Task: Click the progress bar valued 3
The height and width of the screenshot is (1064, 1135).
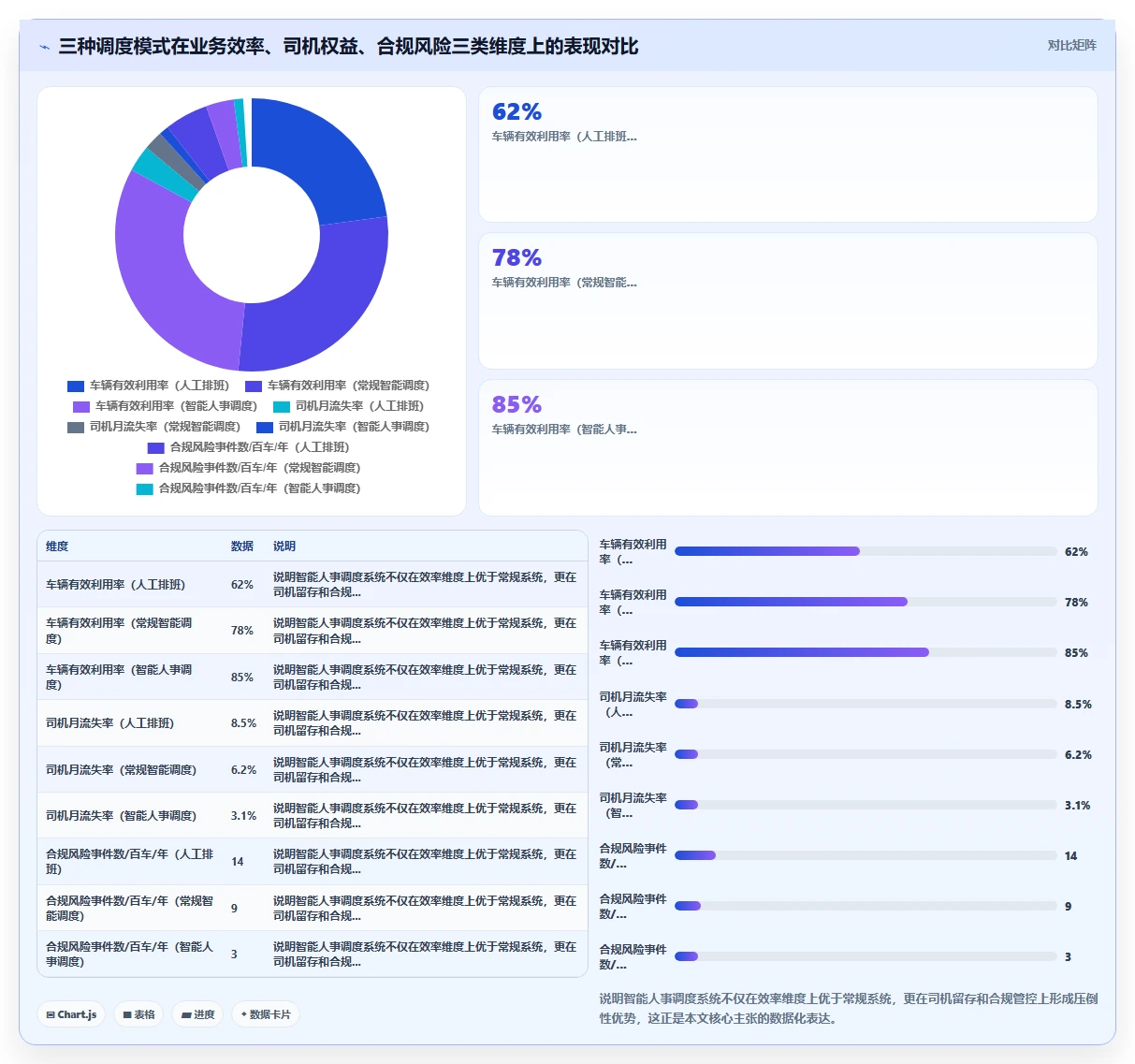Action: coord(866,956)
